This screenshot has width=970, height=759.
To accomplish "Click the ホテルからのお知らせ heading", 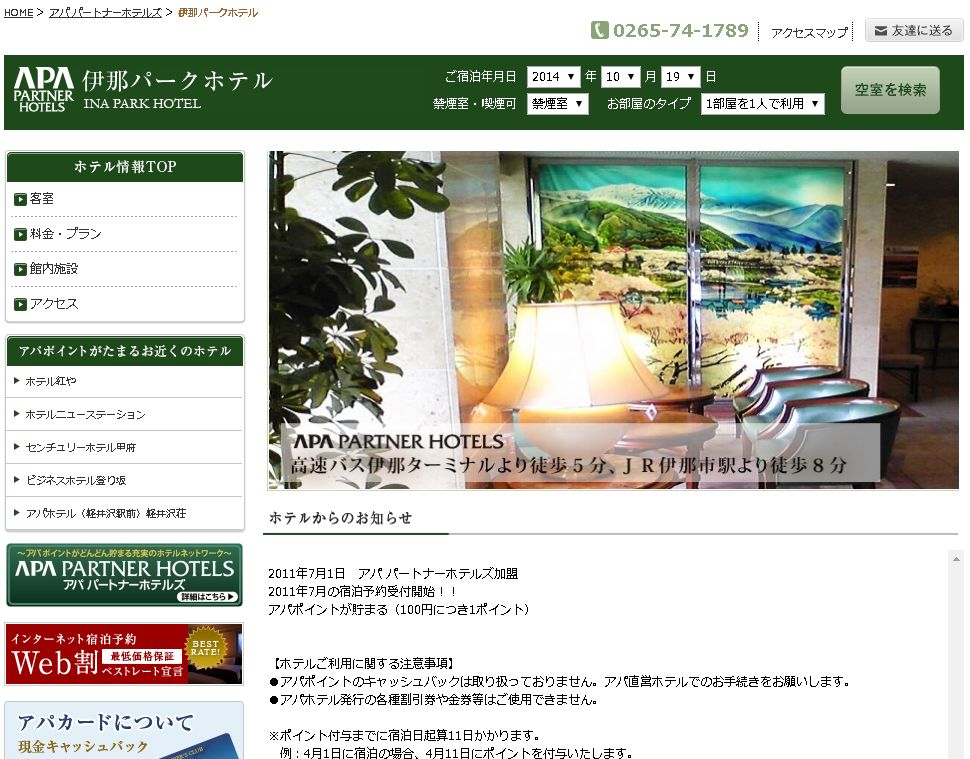I will pyautogui.click(x=340, y=518).
